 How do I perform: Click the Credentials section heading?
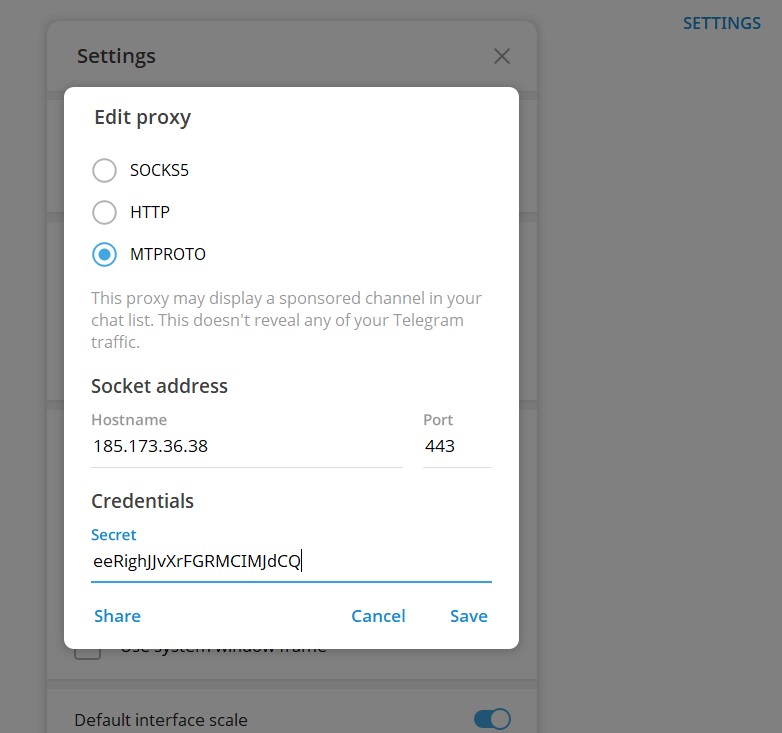coord(142,501)
